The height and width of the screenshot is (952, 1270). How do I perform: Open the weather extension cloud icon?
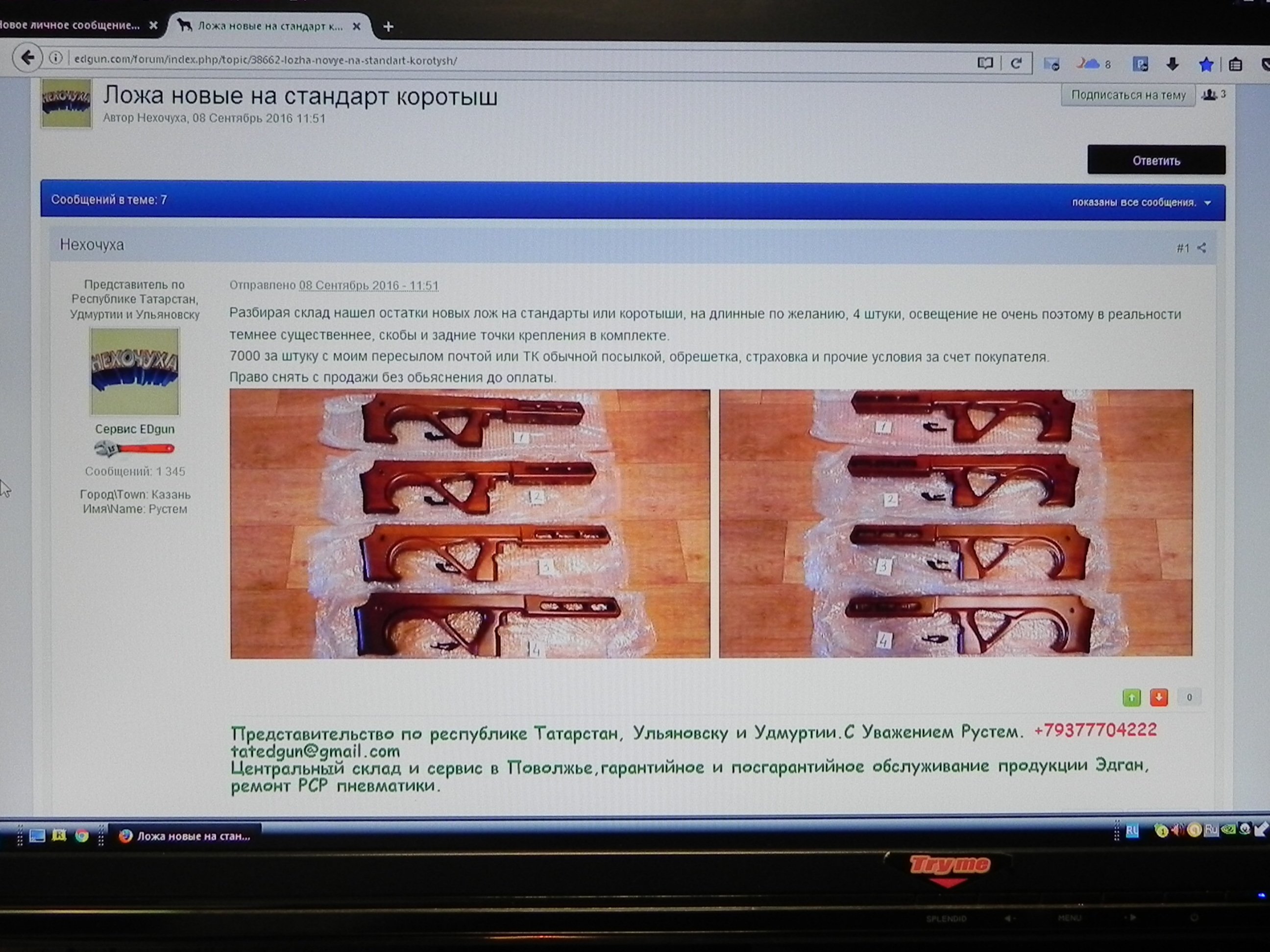(1089, 64)
